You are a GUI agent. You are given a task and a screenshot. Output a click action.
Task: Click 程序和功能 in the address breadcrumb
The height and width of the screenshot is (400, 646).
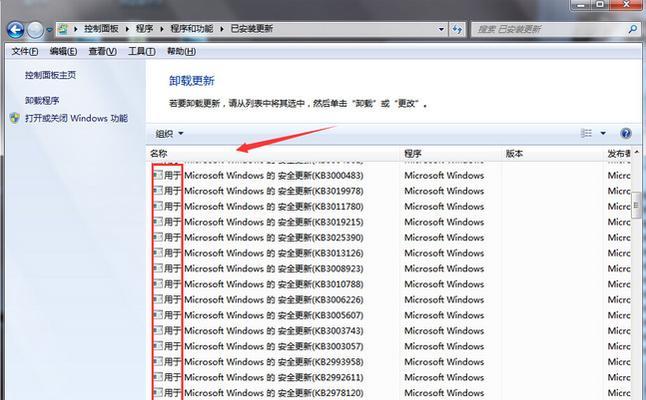point(192,29)
